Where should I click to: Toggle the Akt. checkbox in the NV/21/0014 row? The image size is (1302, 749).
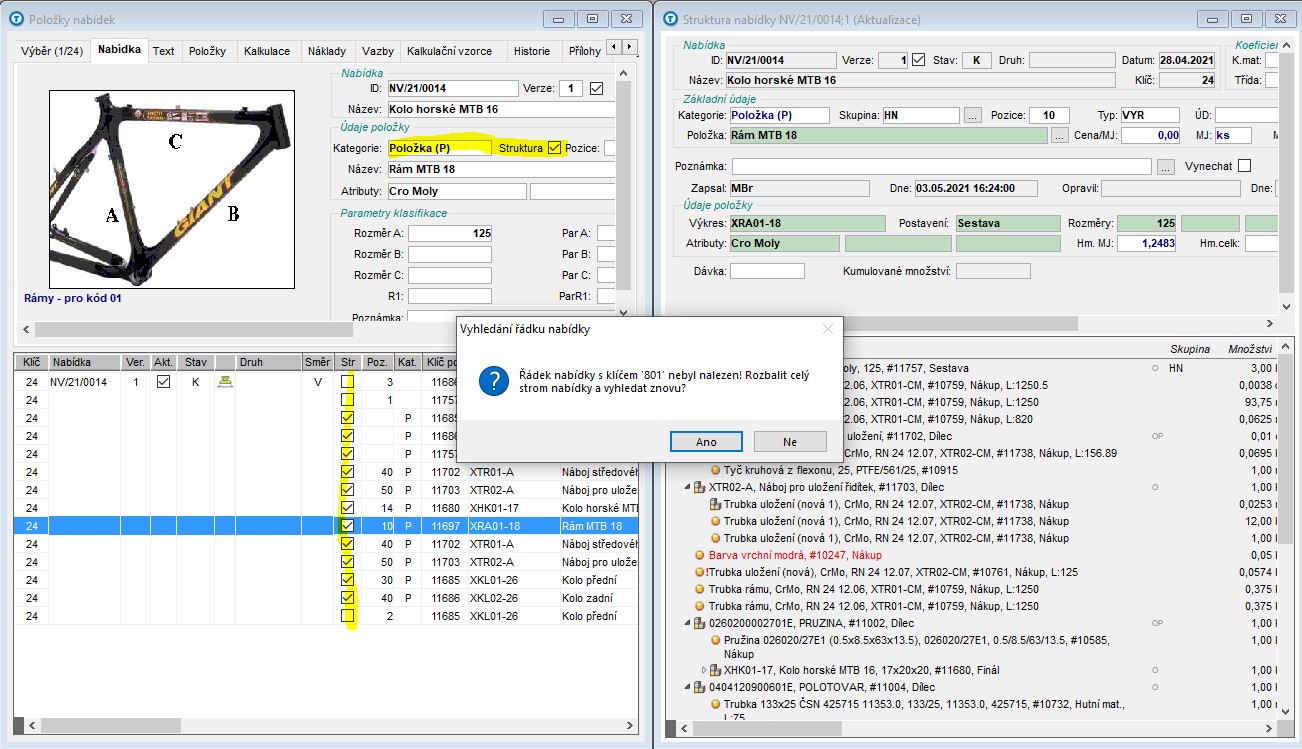click(x=164, y=381)
